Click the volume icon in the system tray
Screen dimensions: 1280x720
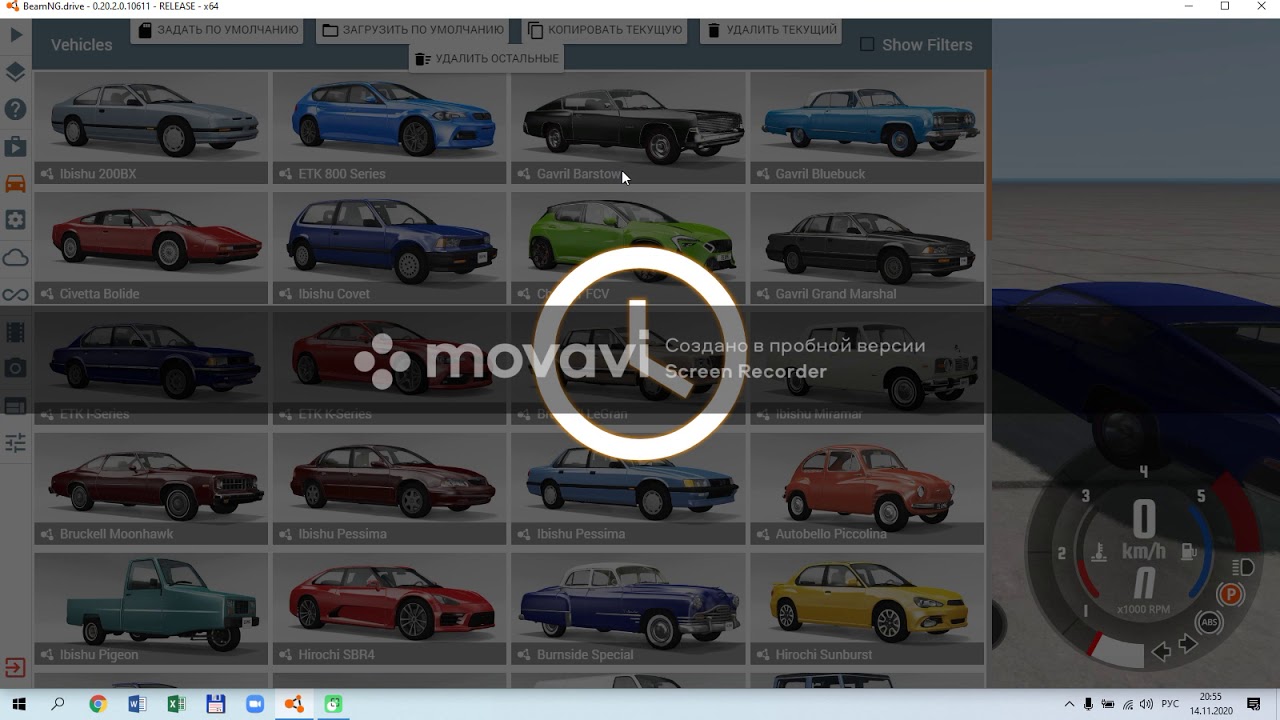pos(1146,704)
